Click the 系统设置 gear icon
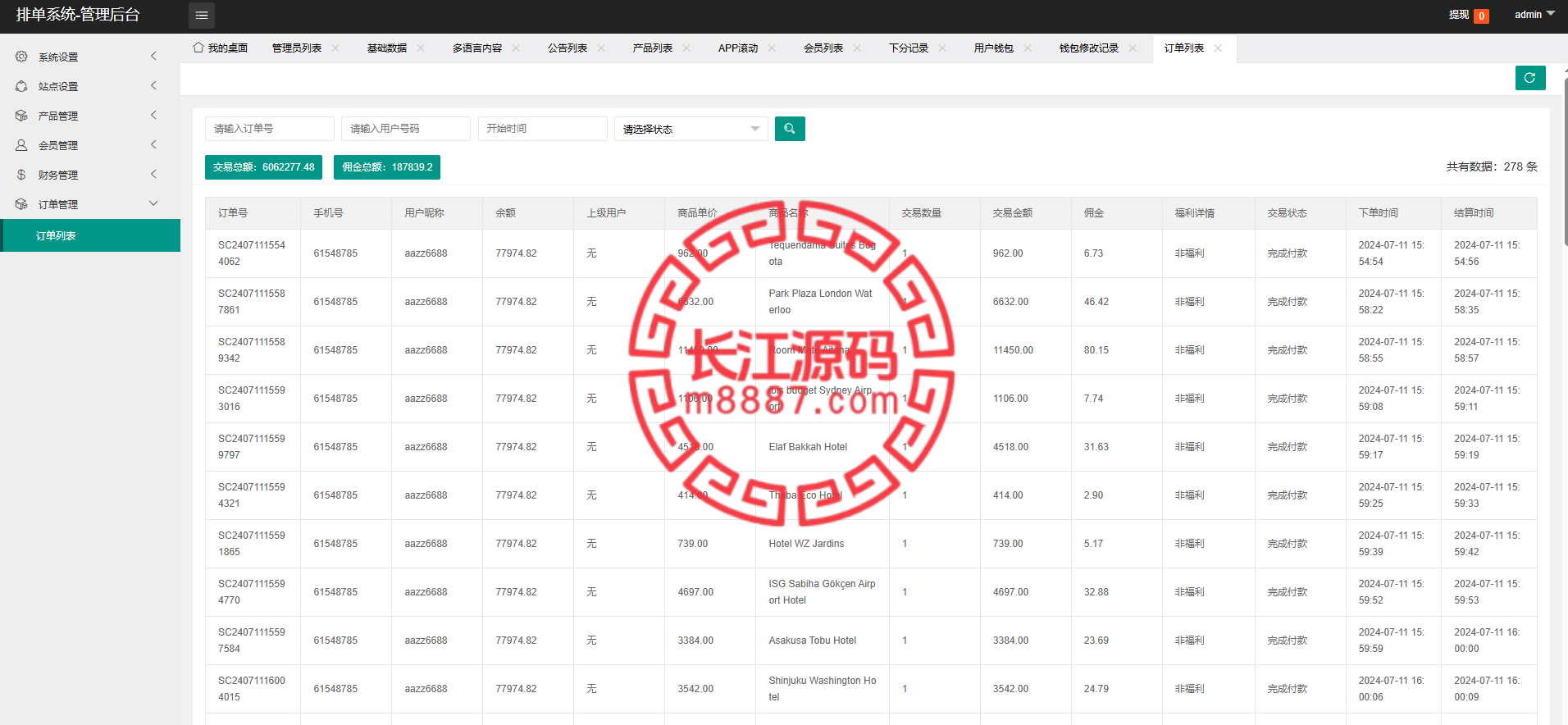 [21, 57]
